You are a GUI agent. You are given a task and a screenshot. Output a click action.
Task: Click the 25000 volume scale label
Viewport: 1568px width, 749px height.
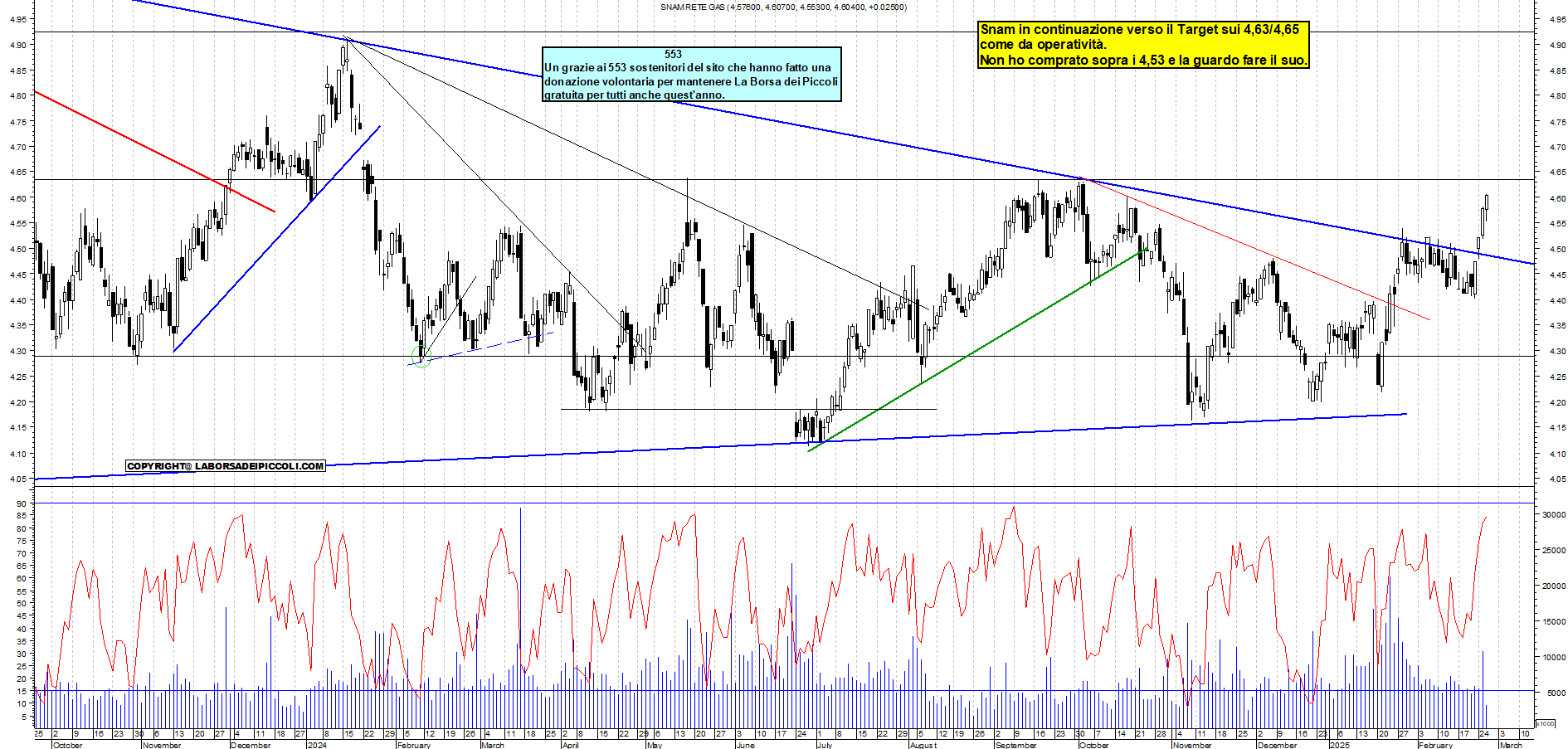click(x=1553, y=550)
